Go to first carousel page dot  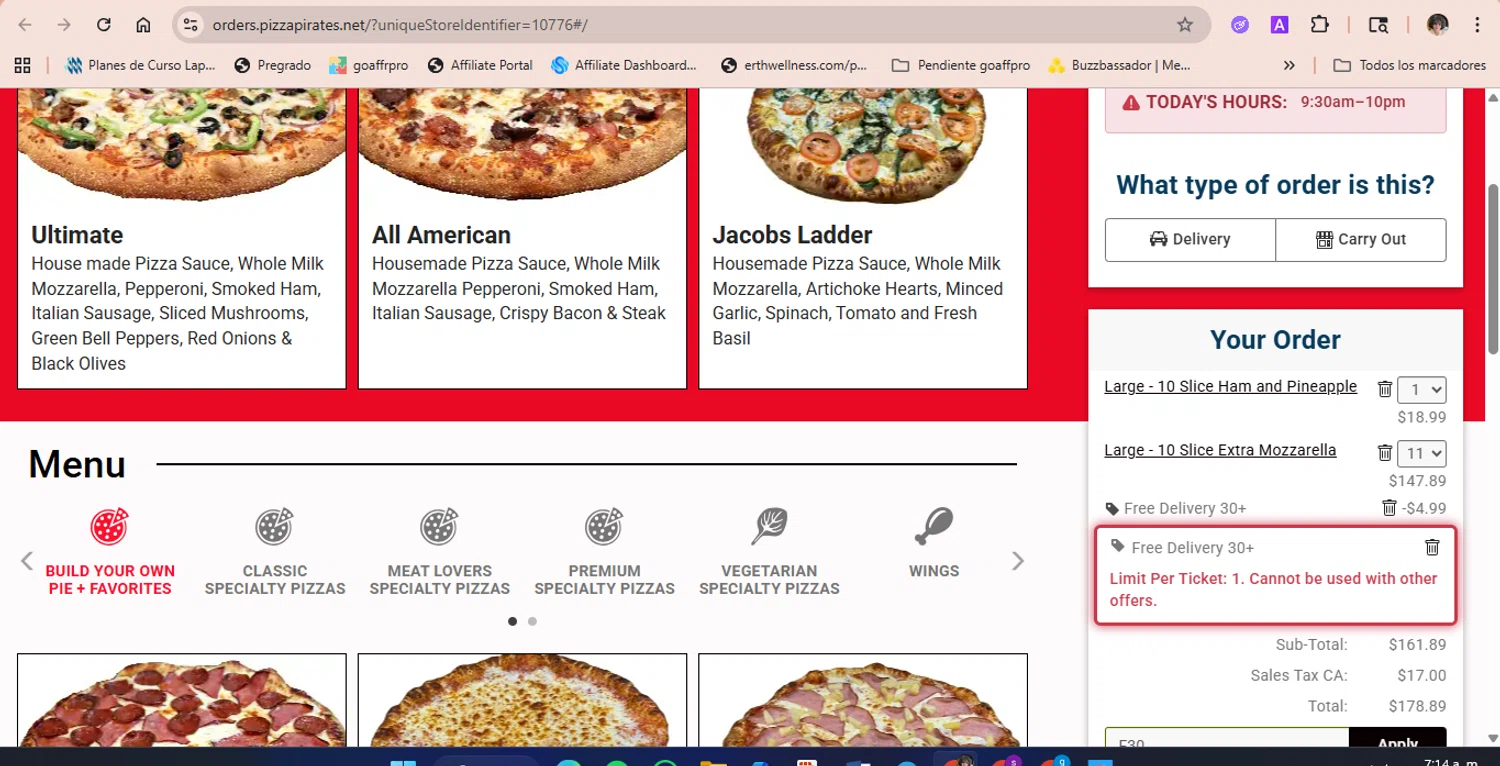pos(512,621)
